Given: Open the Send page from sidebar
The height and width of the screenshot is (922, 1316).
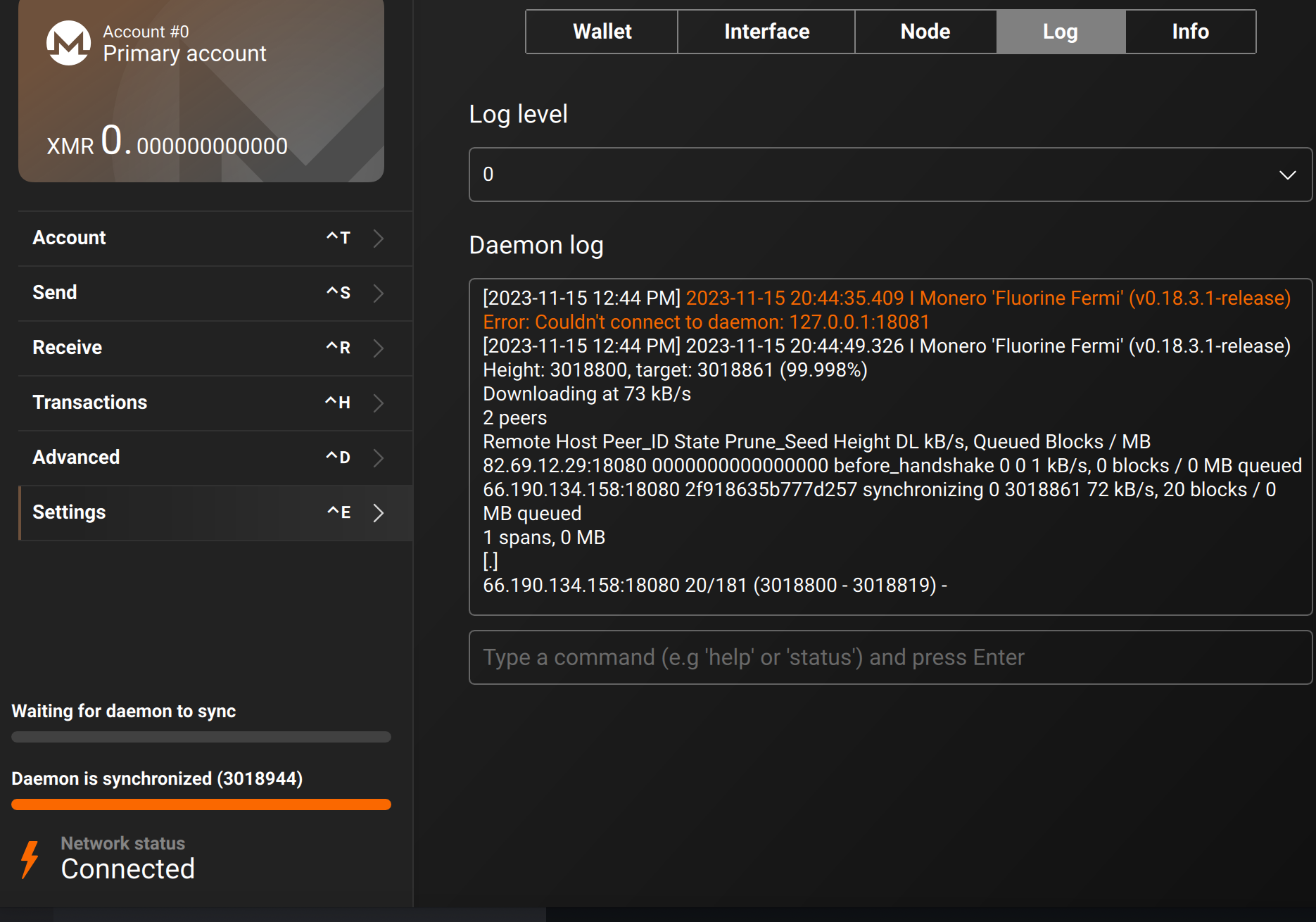Looking at the screenshot, I should tap(55, 293).
